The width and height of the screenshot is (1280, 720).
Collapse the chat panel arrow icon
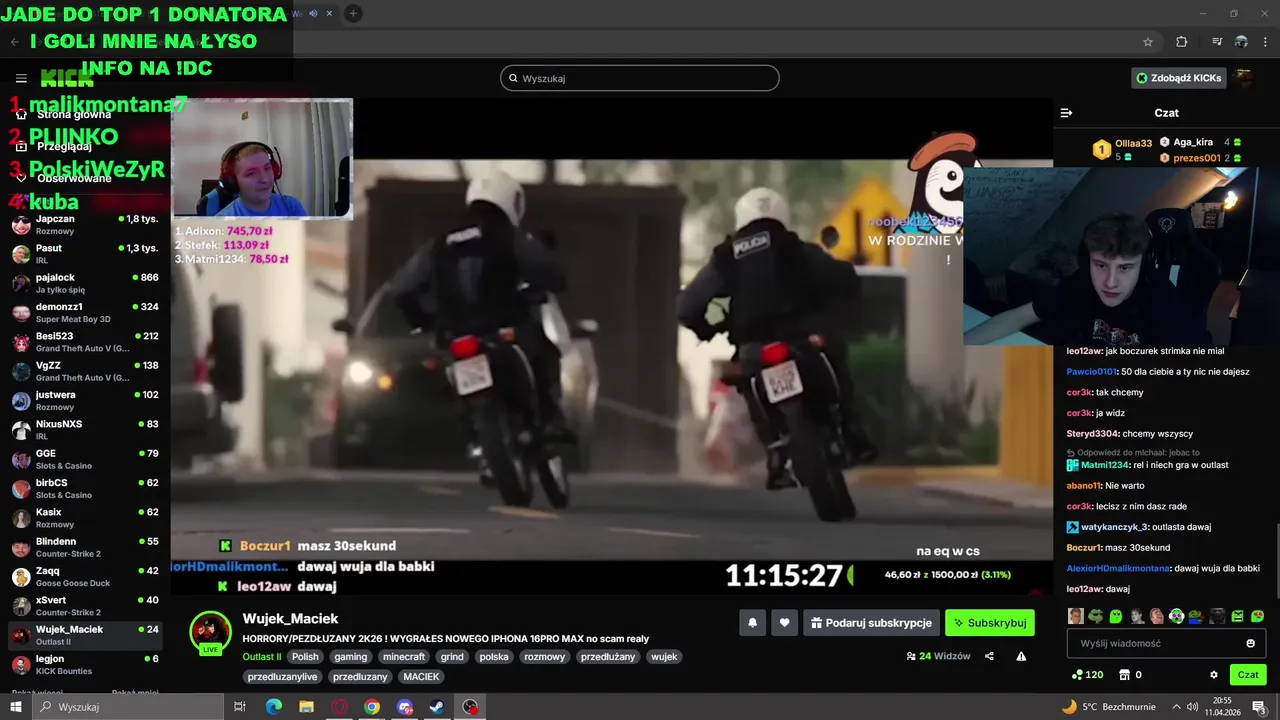tap(1066, 113)
